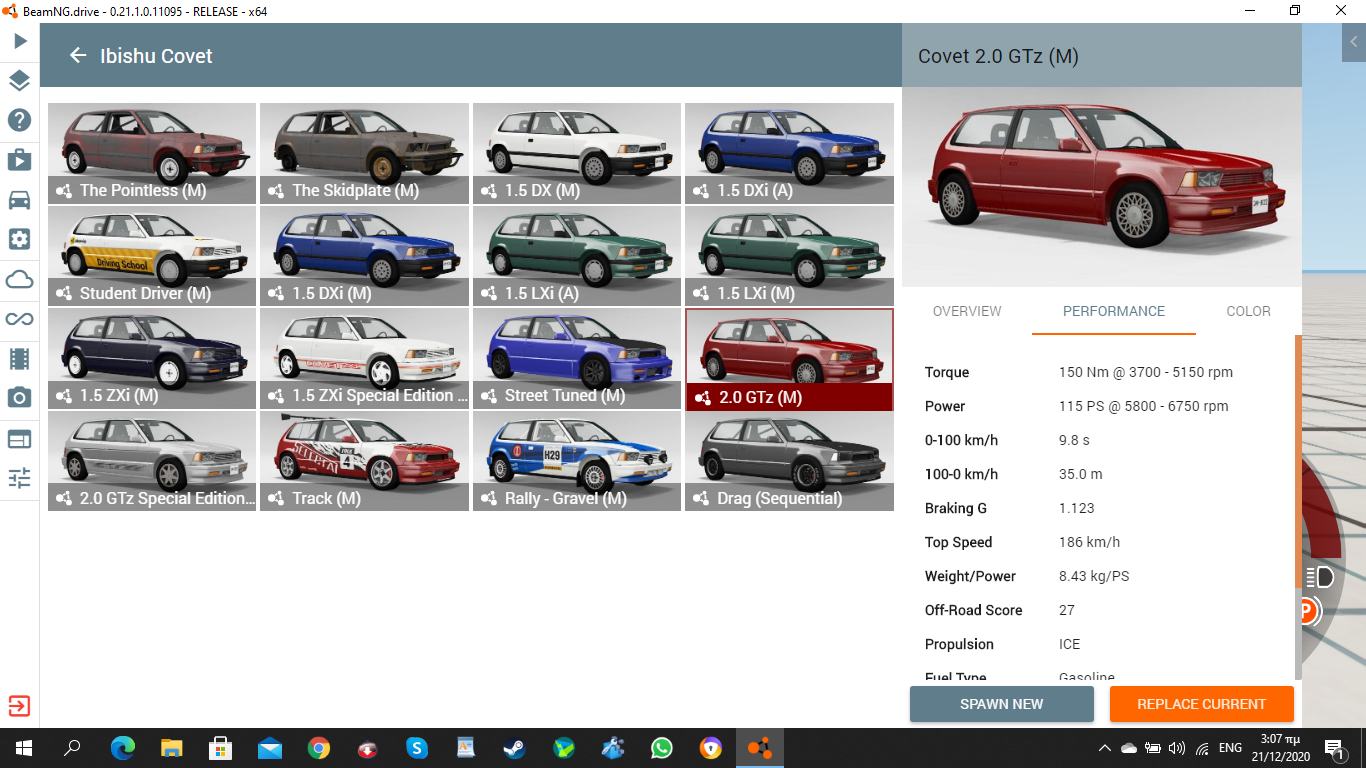
Task: Select the Track (M) configuration
Action: (365, 461)
